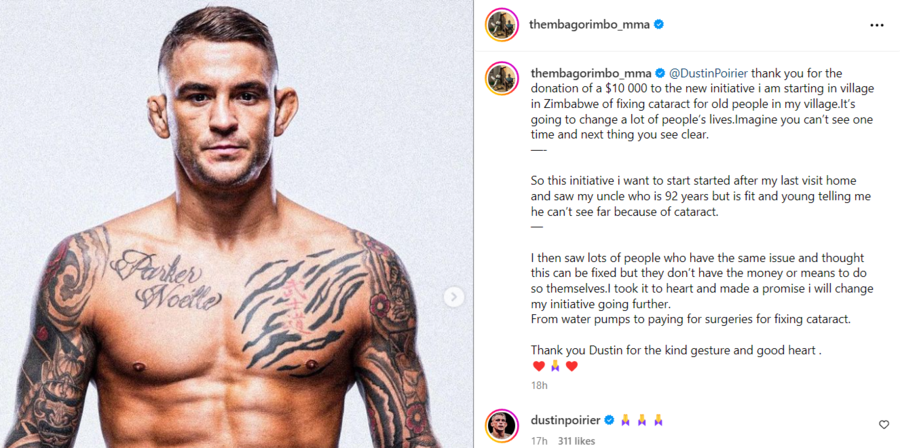Click the 'Thank you Dustin' caption line

pos(676,349)
